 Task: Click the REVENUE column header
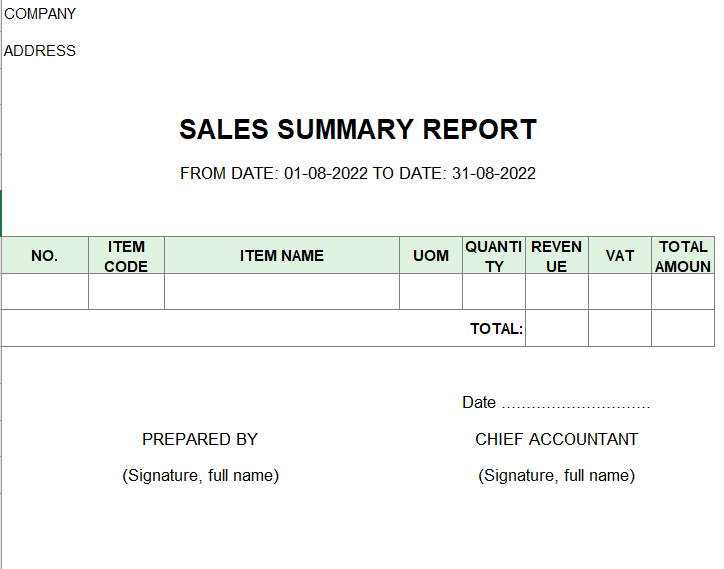(x=557, y=255)
